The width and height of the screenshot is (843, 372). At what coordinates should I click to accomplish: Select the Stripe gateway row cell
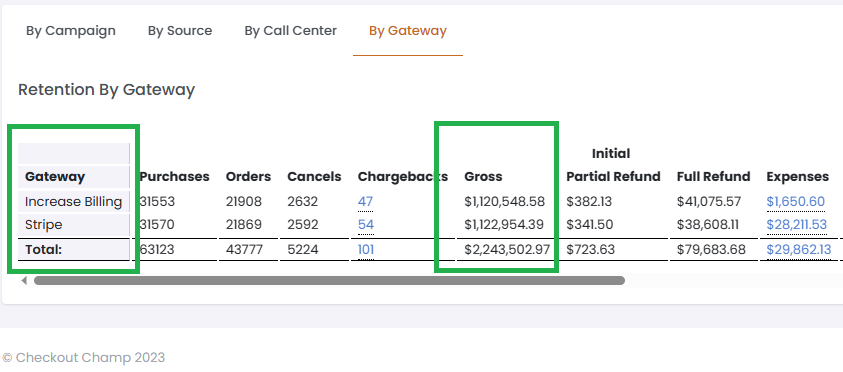point(74,225)
